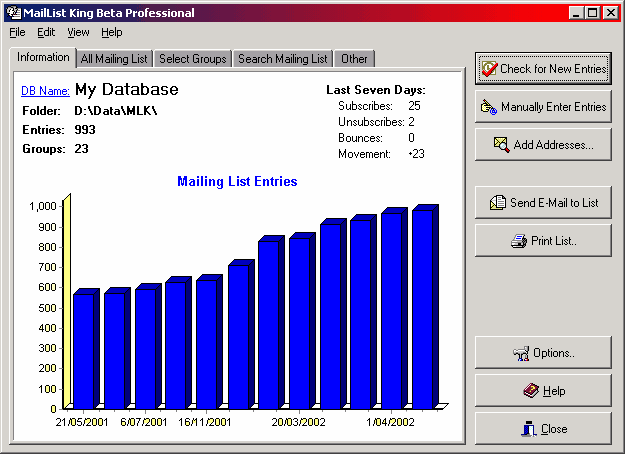
Task: Click the Send E-Mail to List label
Action: click(554, 203)
